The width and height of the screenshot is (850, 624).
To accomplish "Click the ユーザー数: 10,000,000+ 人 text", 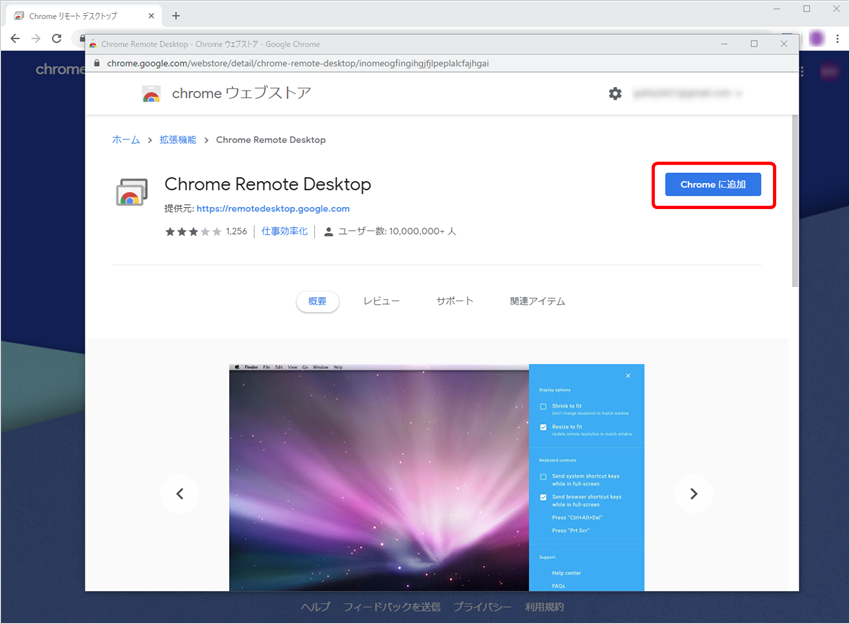I will click(x=397, y=231).
